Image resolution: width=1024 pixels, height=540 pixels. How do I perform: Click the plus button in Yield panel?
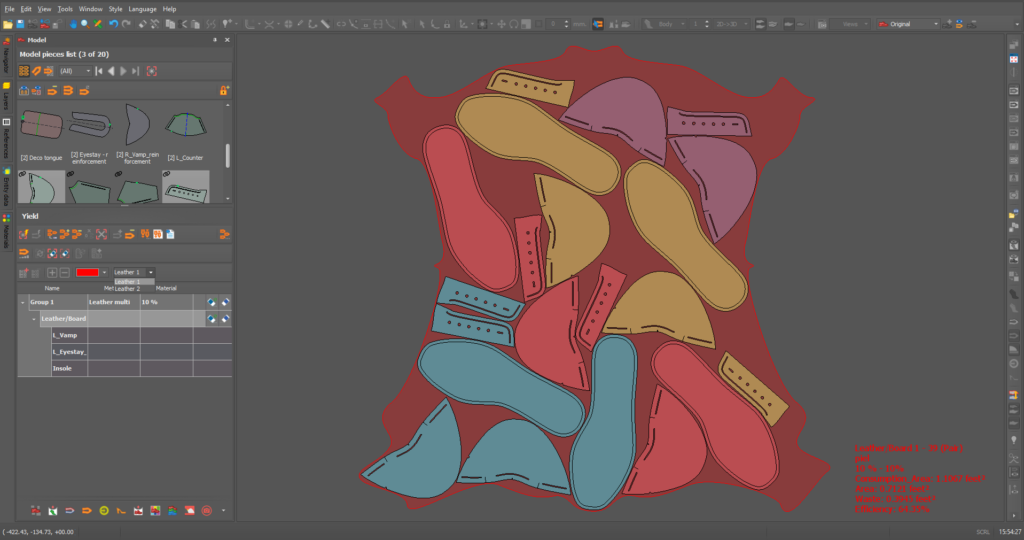coord(52,272)
